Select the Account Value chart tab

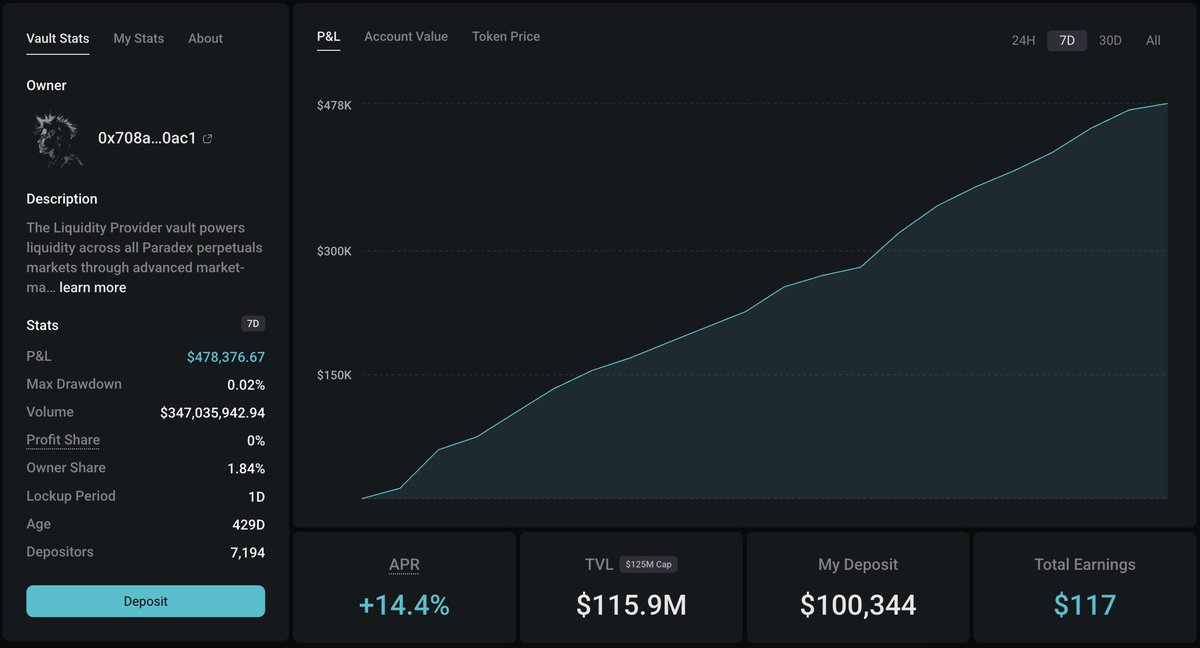pos(406,36)
